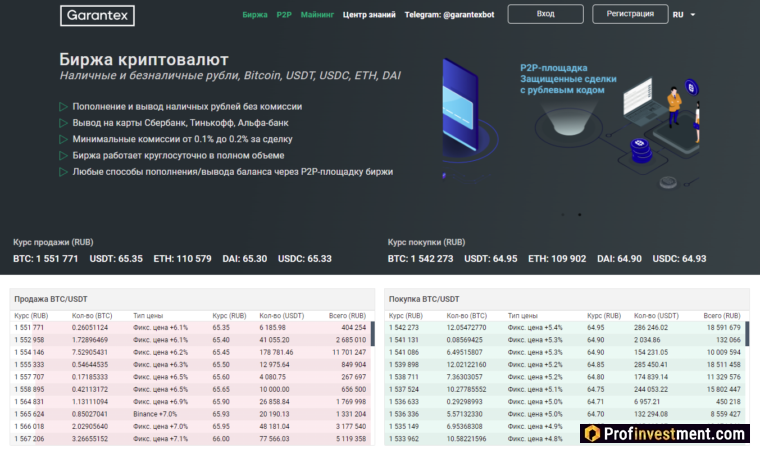This screenshot has width=760, height=453.
Task: Click the USDT: 64.95 buy rate
Action: click(x=491, y=259)
